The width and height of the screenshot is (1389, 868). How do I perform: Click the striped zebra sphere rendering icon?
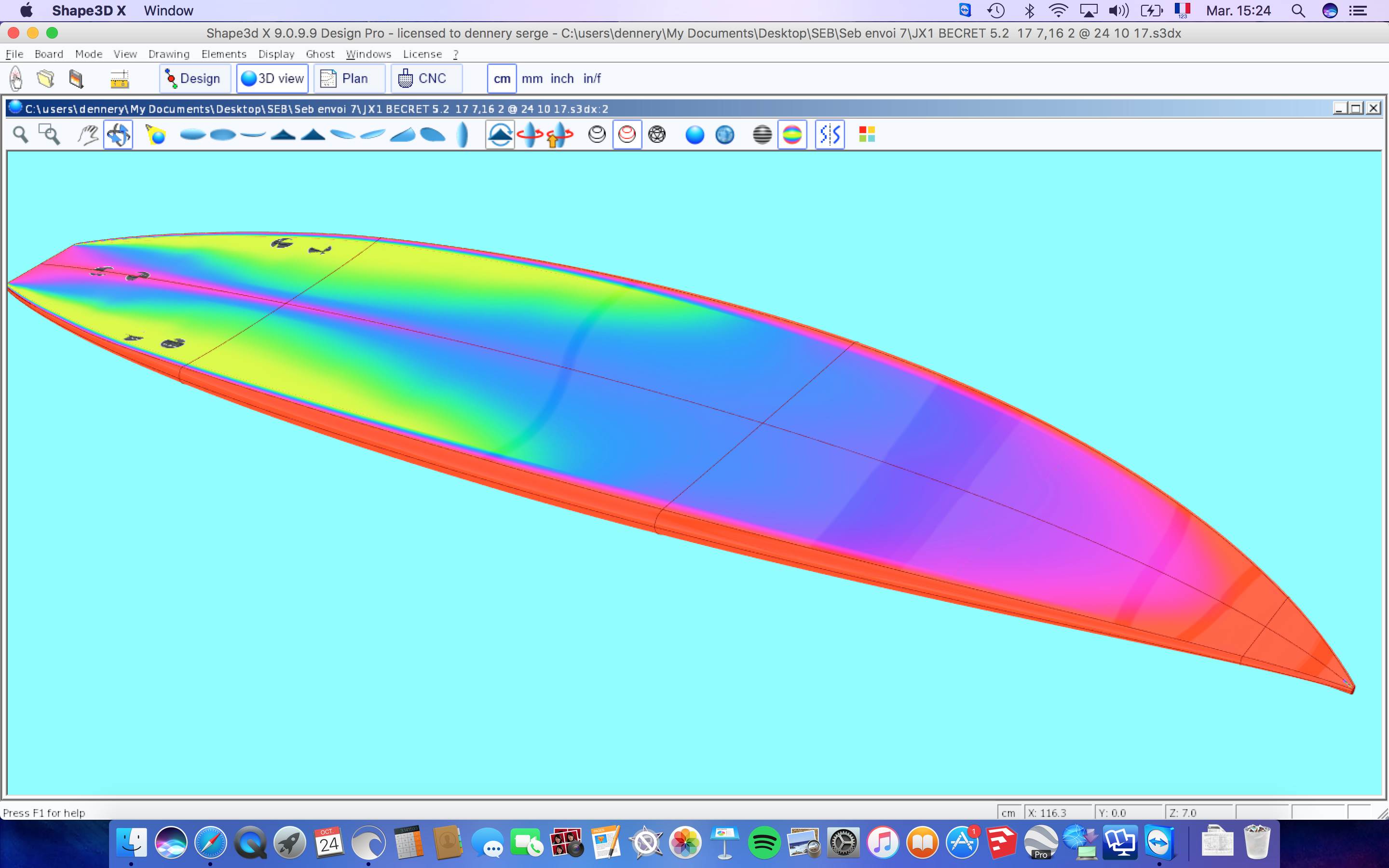point(762,135)
